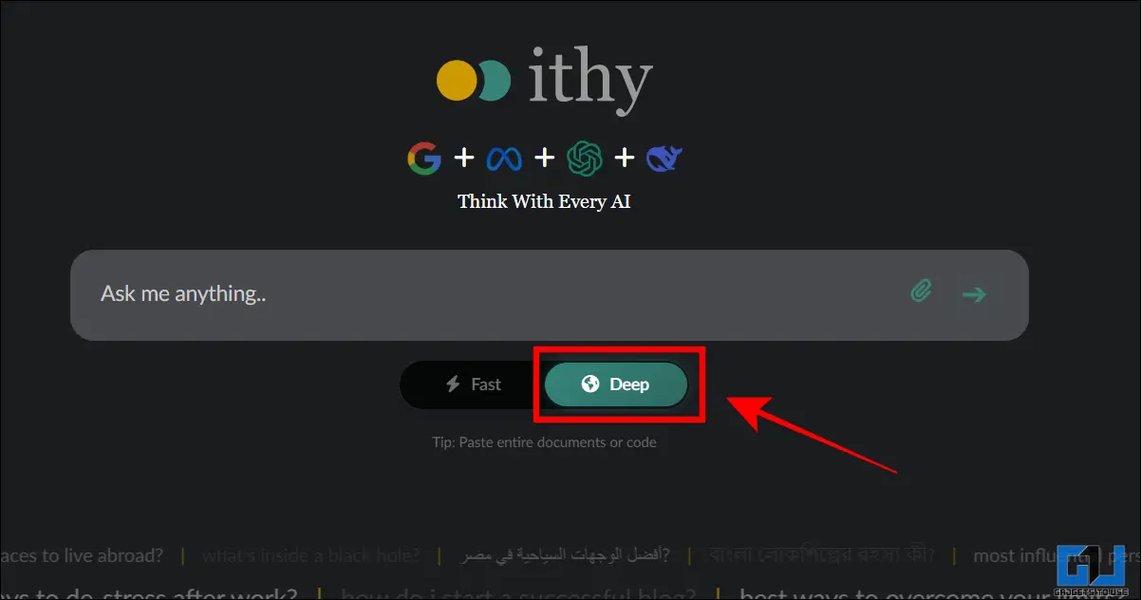Switch to Fast mode

(x=473, y=385)
